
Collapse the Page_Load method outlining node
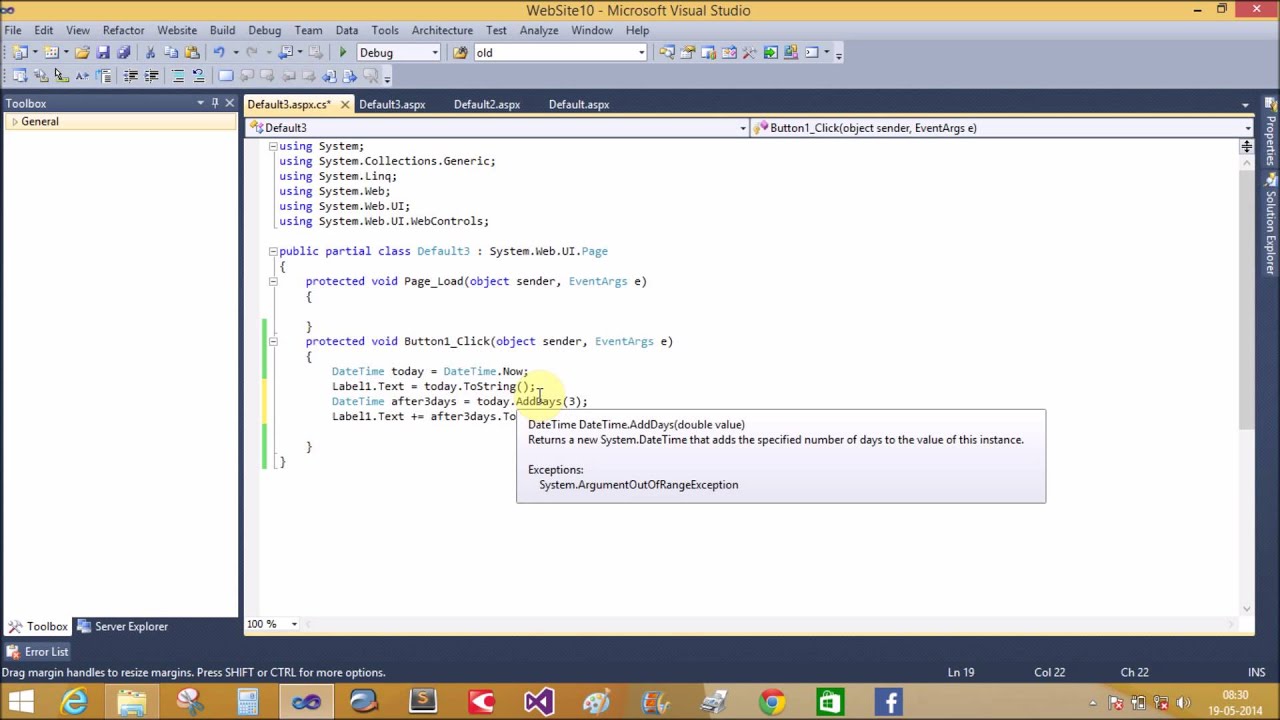tap(272, 281)
